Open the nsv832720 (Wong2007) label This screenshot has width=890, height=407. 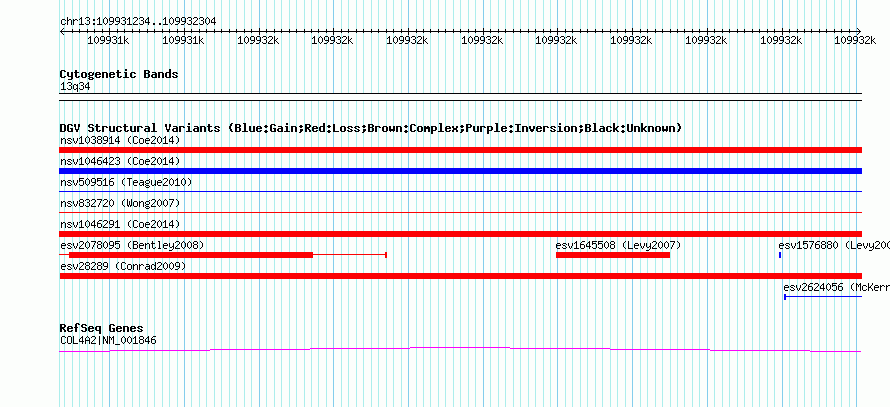[x=120, y=203]
